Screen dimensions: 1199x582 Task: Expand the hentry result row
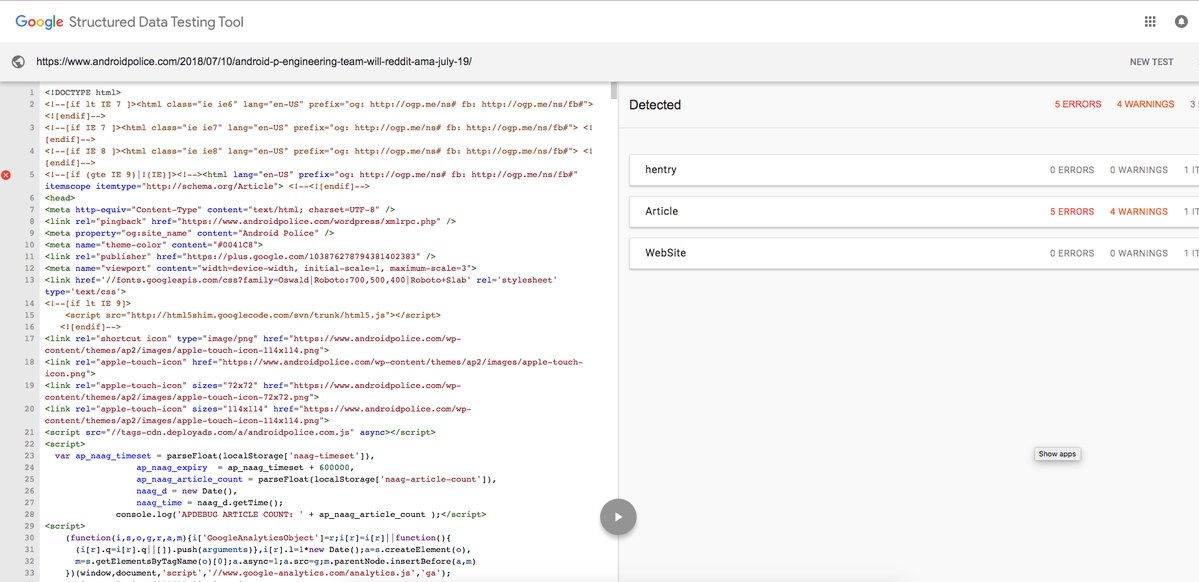click(914, 170)
